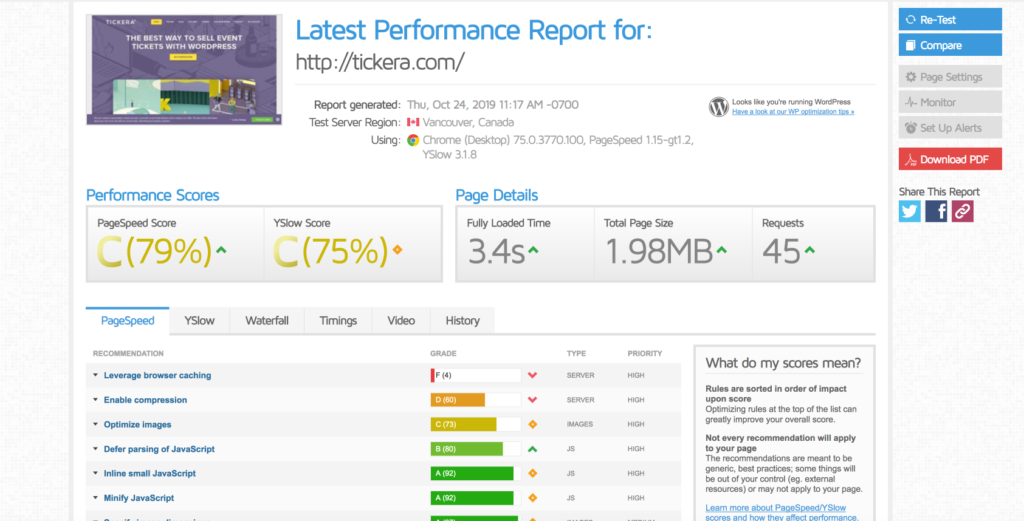Click the Canada flag icon

413,122
